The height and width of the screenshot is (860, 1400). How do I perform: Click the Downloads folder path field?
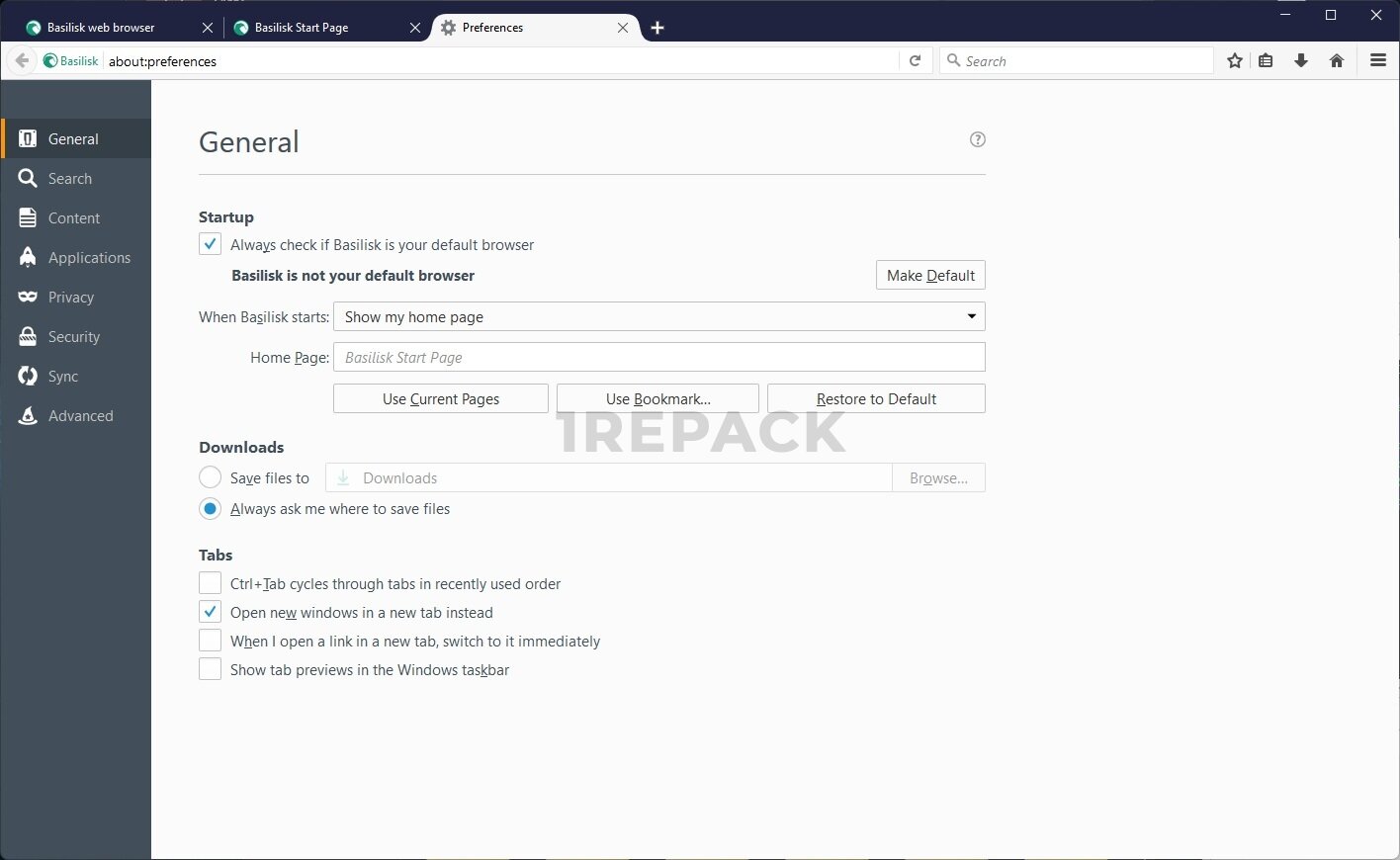pyautogui.click(x=609, y=477)
